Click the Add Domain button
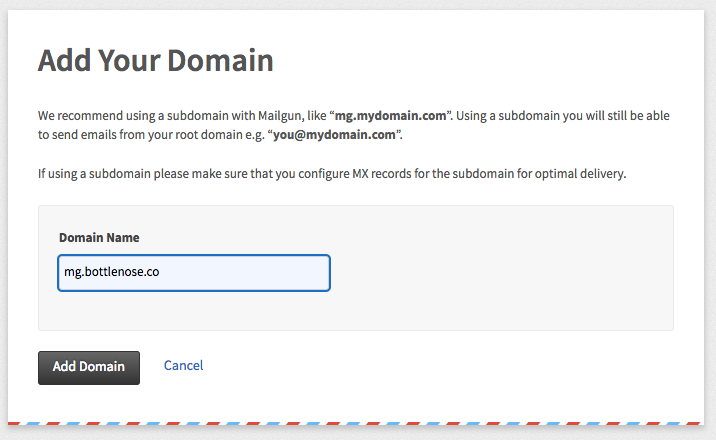Image resolution: width=716 pixels, height=440 pixels. click(89, 367)
